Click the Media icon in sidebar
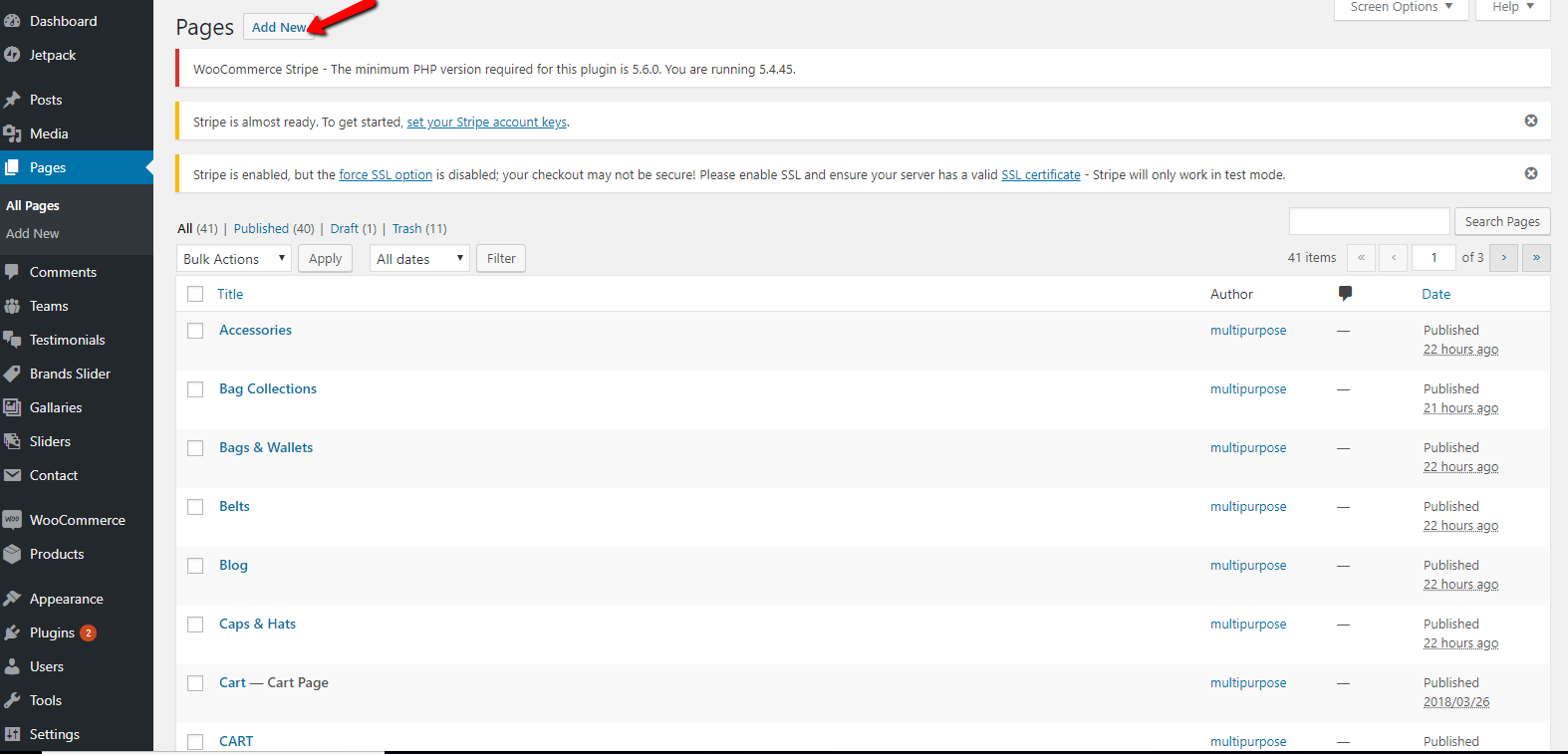This screenshot has width=1568, height=754. (12, 133)
